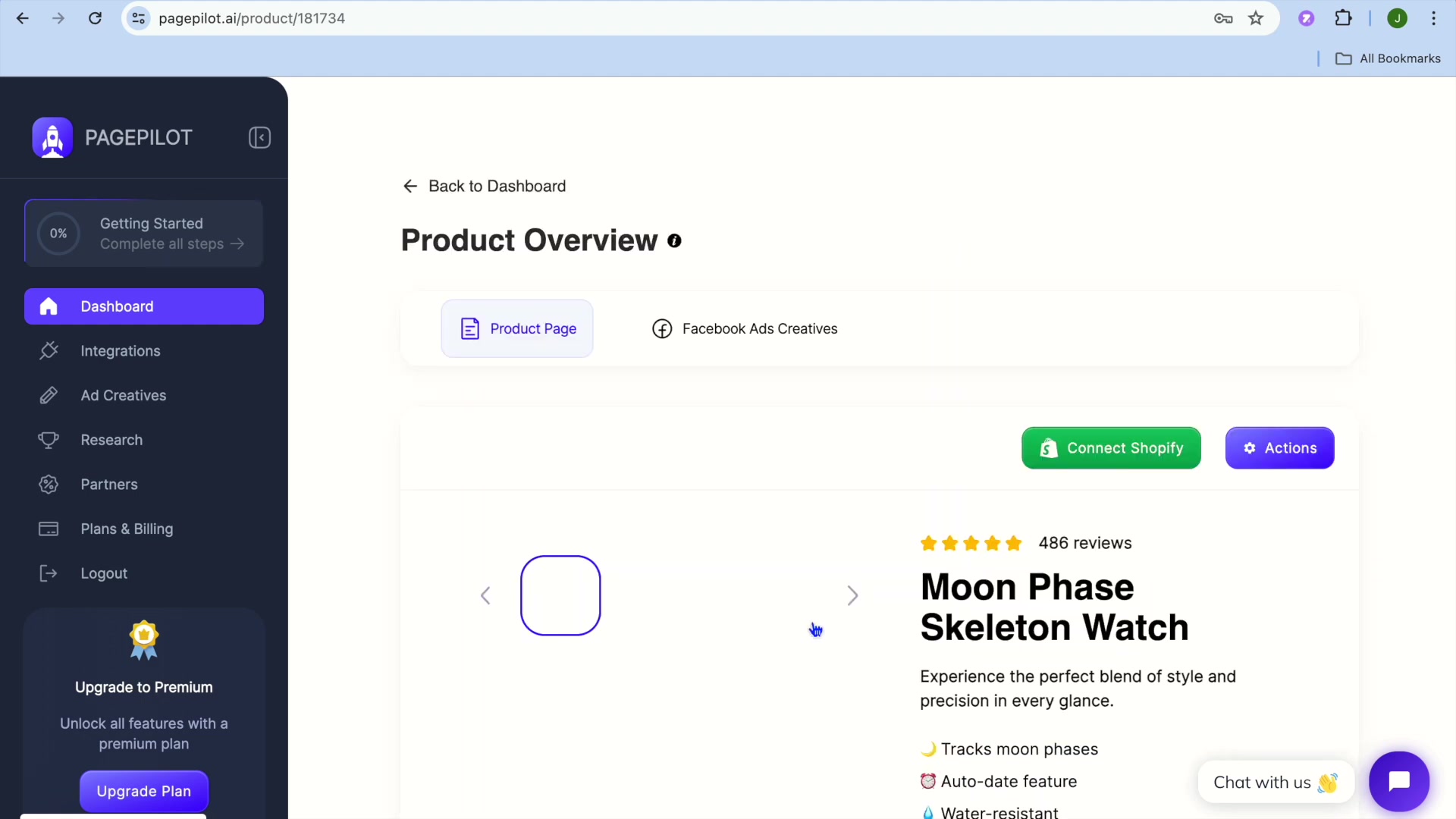
Task: Collapse the sidebar panel icon
Action: (x=259, y=137)
